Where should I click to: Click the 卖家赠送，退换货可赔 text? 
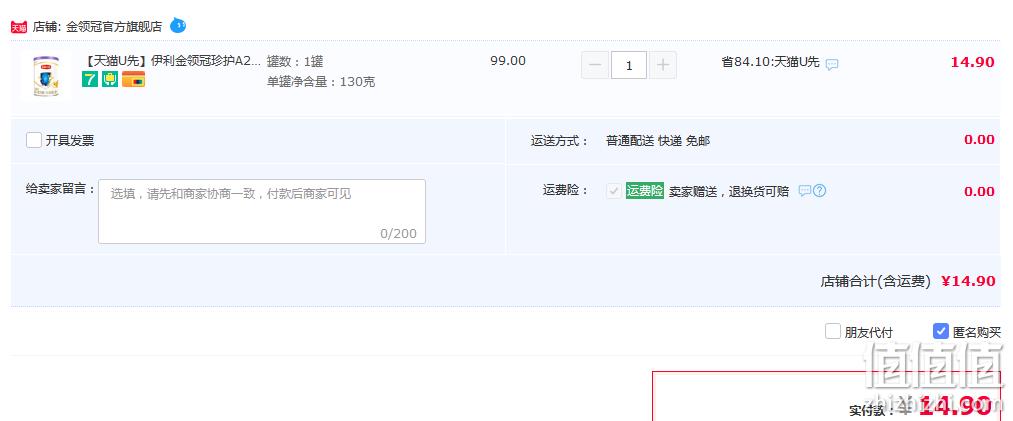coord(729,192)
